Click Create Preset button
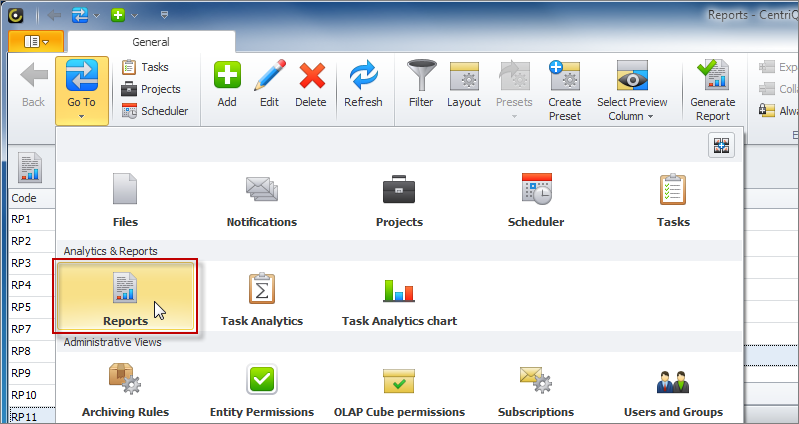 click(565, 91)
